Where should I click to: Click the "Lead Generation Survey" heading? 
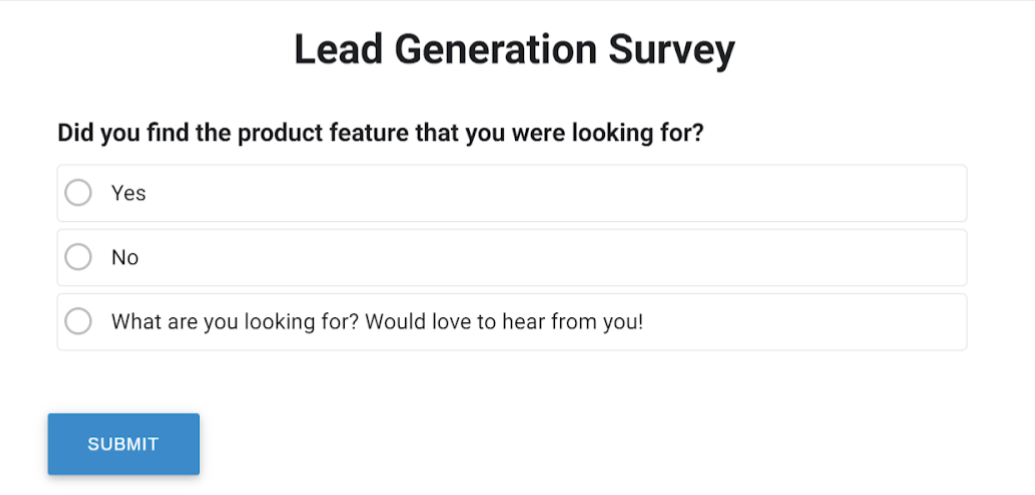pos(514,50)
